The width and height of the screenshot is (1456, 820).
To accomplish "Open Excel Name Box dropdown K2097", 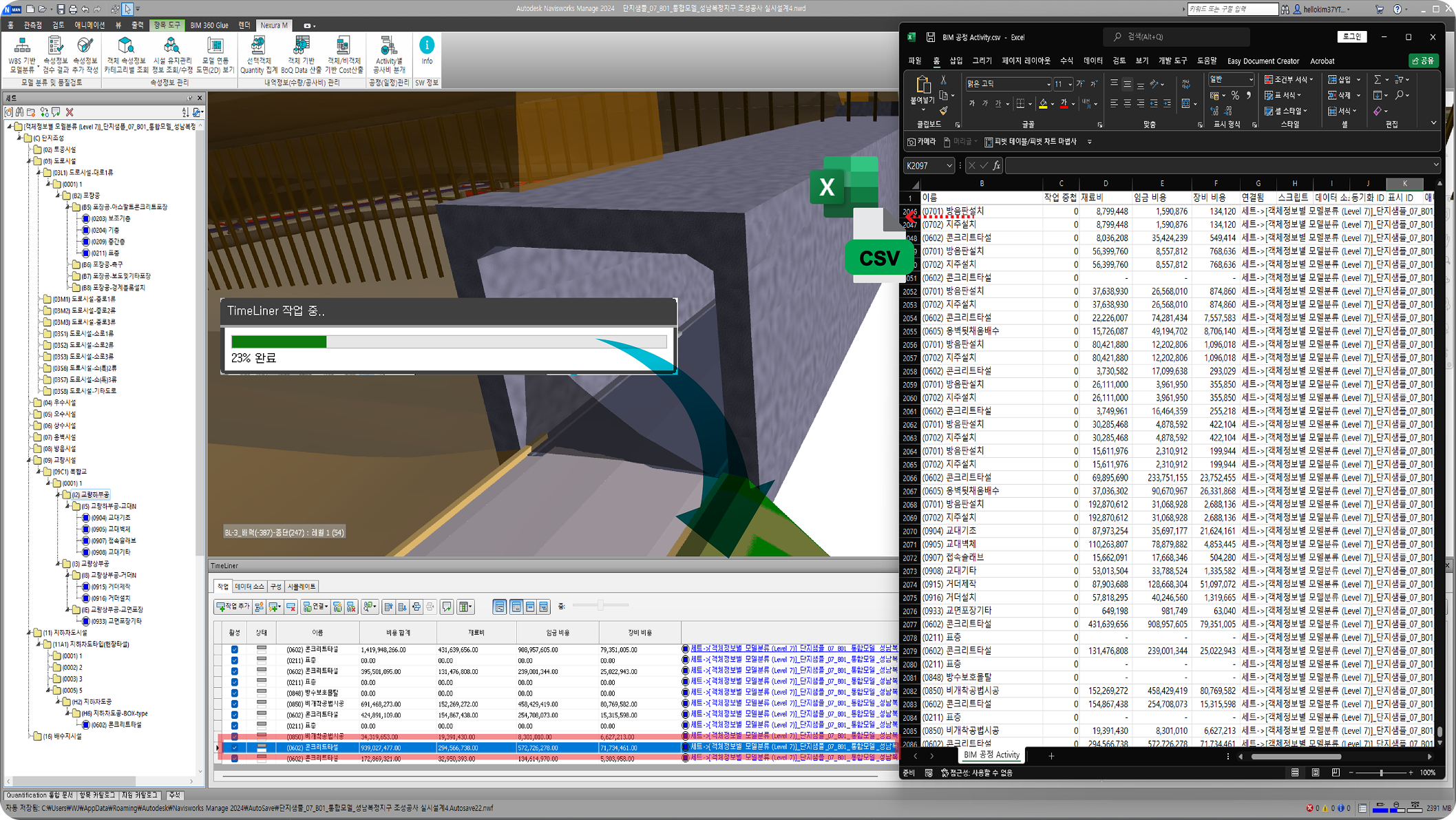I will 949,166.
